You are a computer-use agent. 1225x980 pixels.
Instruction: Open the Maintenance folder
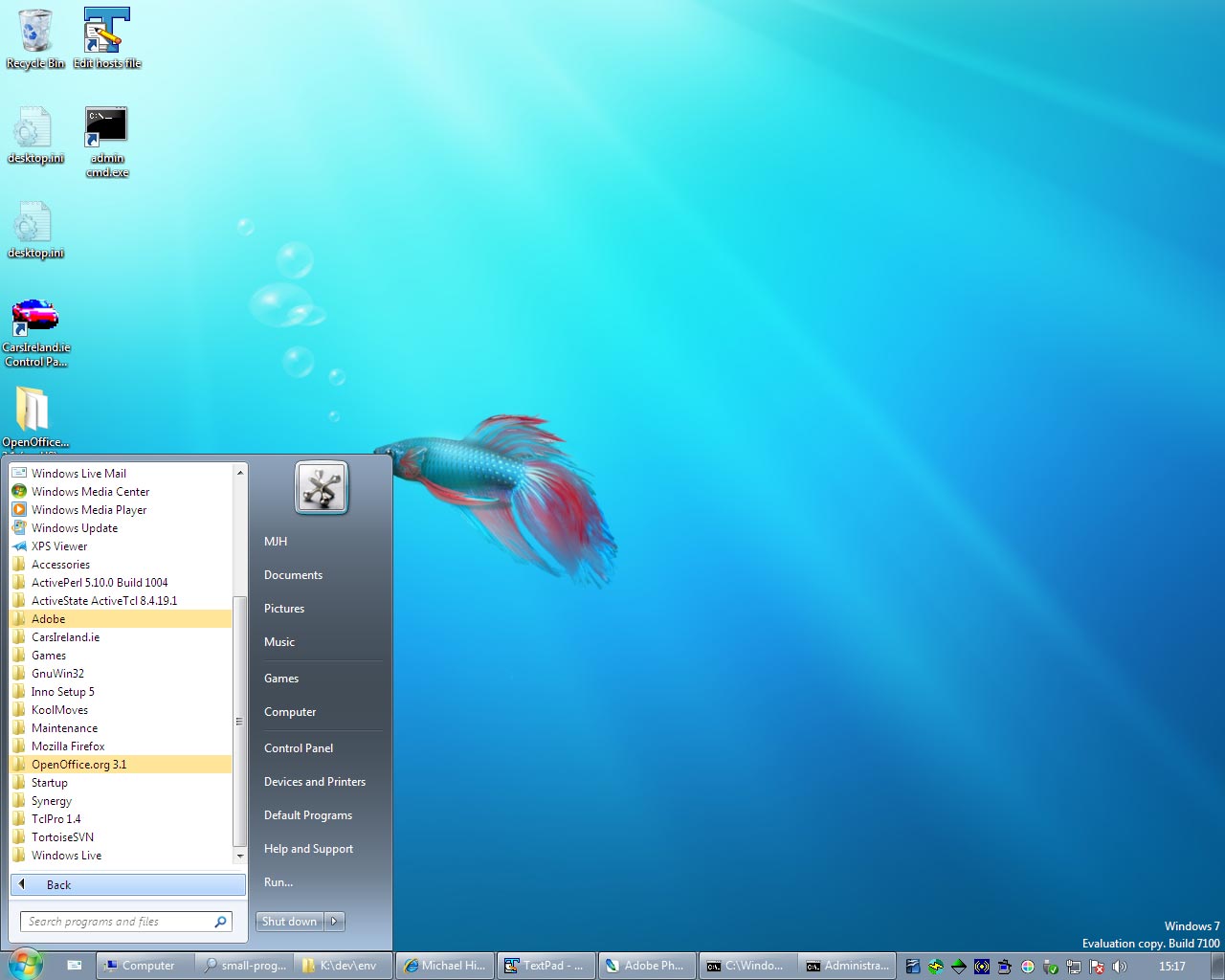coord(121,727)
